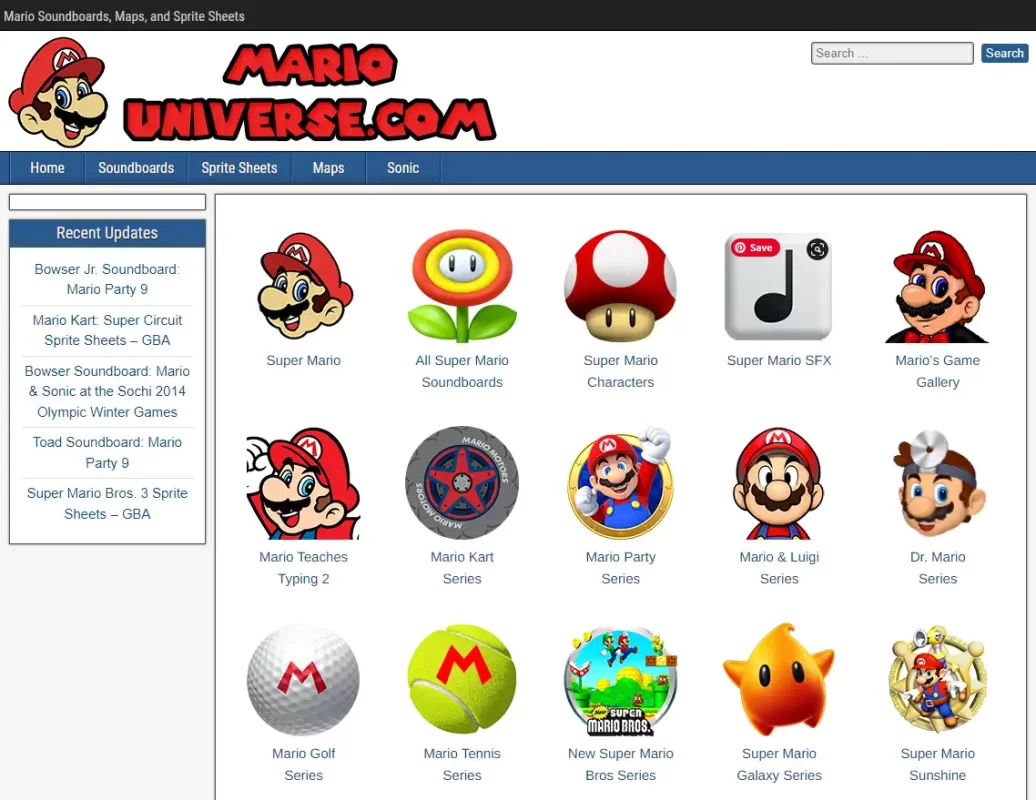Click 'Mario Party Series' text link
Image resolution: width=1036 pixels, height=800 pixels.
click(620, 567)
